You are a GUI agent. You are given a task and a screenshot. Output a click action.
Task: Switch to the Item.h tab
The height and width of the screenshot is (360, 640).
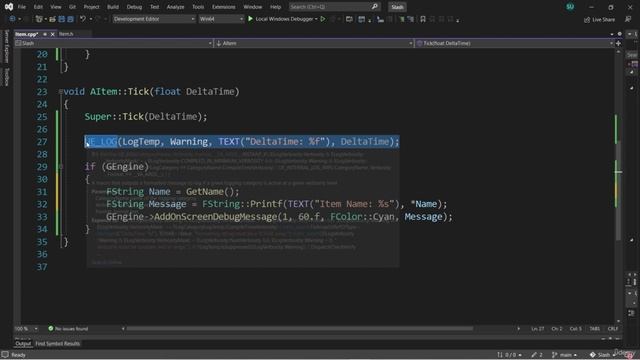point(66,34)
